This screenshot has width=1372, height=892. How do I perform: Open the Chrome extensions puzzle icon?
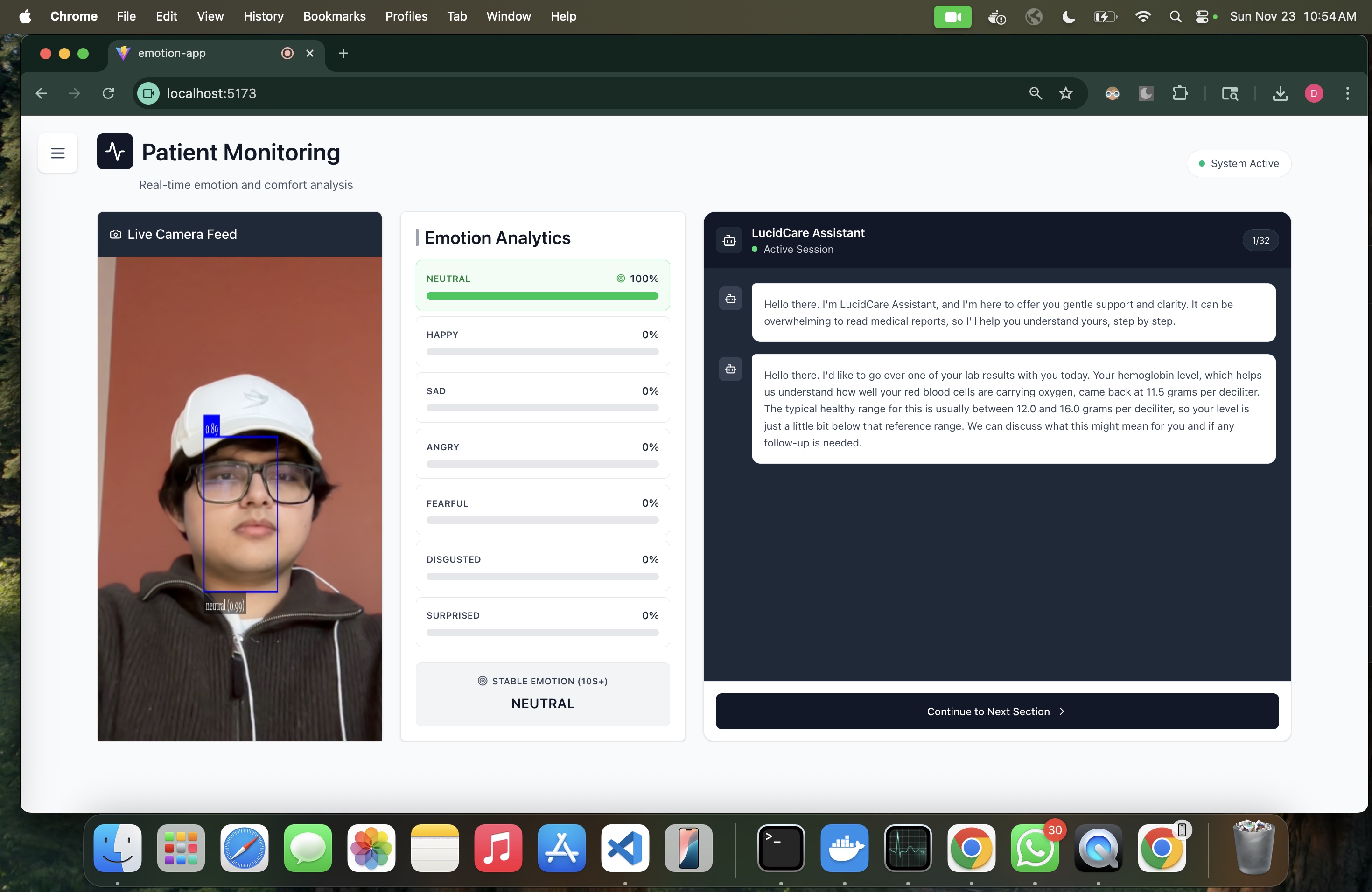tap(1179, 93)
